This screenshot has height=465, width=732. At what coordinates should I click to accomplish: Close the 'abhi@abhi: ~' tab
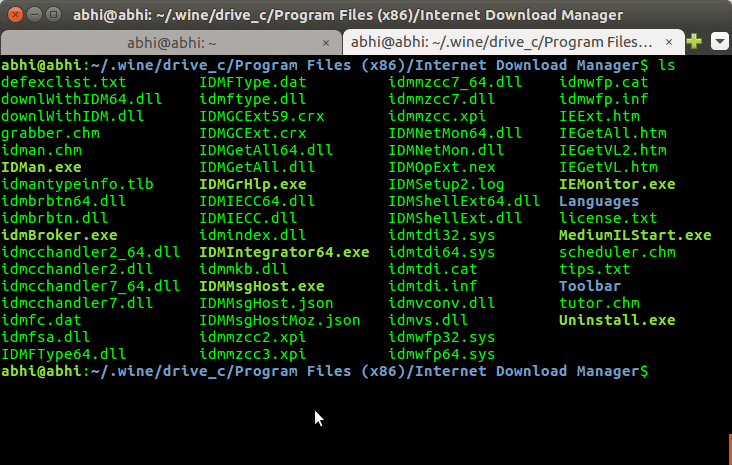click(326, 43)
